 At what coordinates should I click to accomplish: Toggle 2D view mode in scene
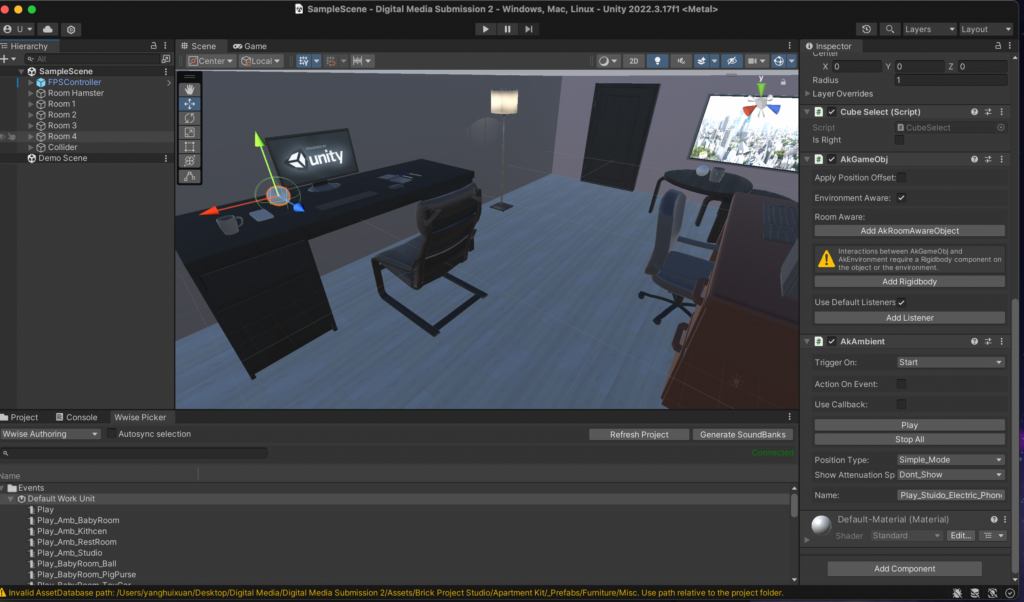(x=633, y=61)
